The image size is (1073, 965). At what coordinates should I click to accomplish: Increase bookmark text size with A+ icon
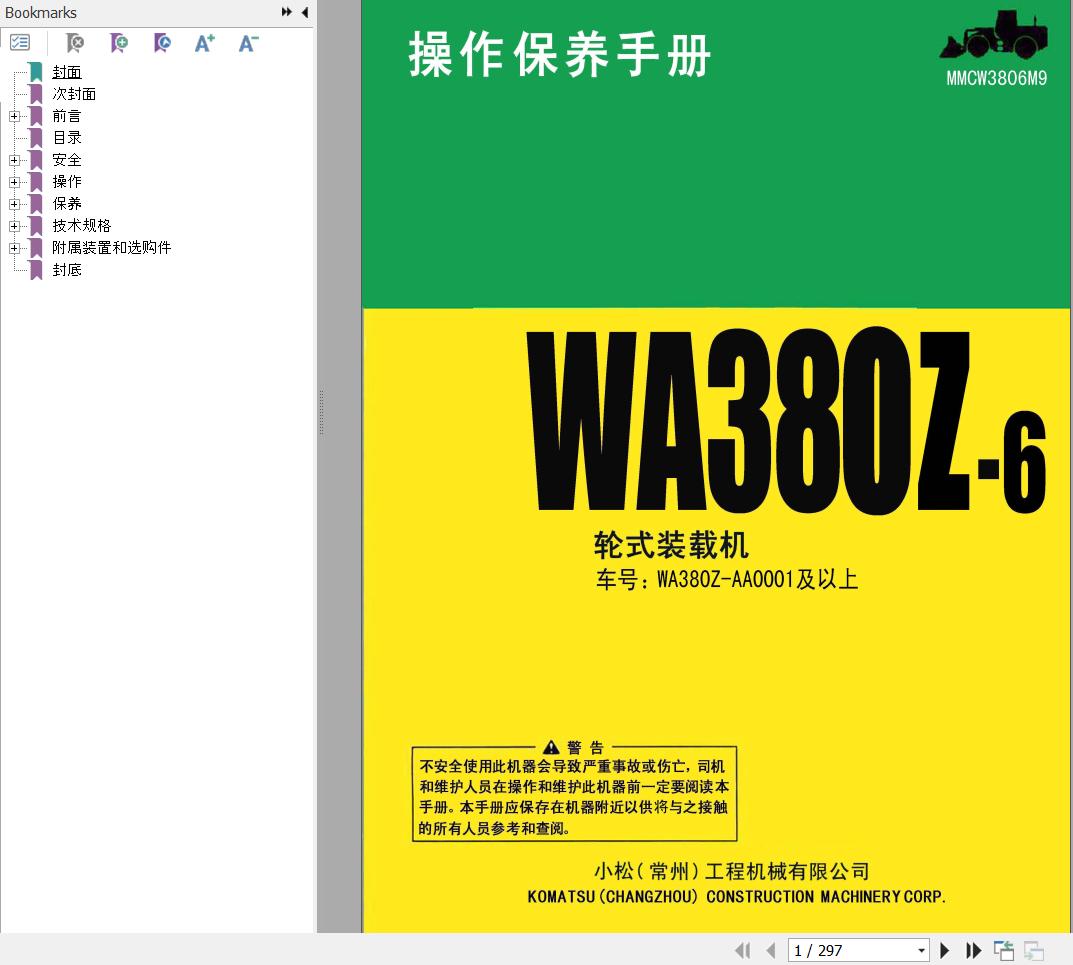[205, 43]
